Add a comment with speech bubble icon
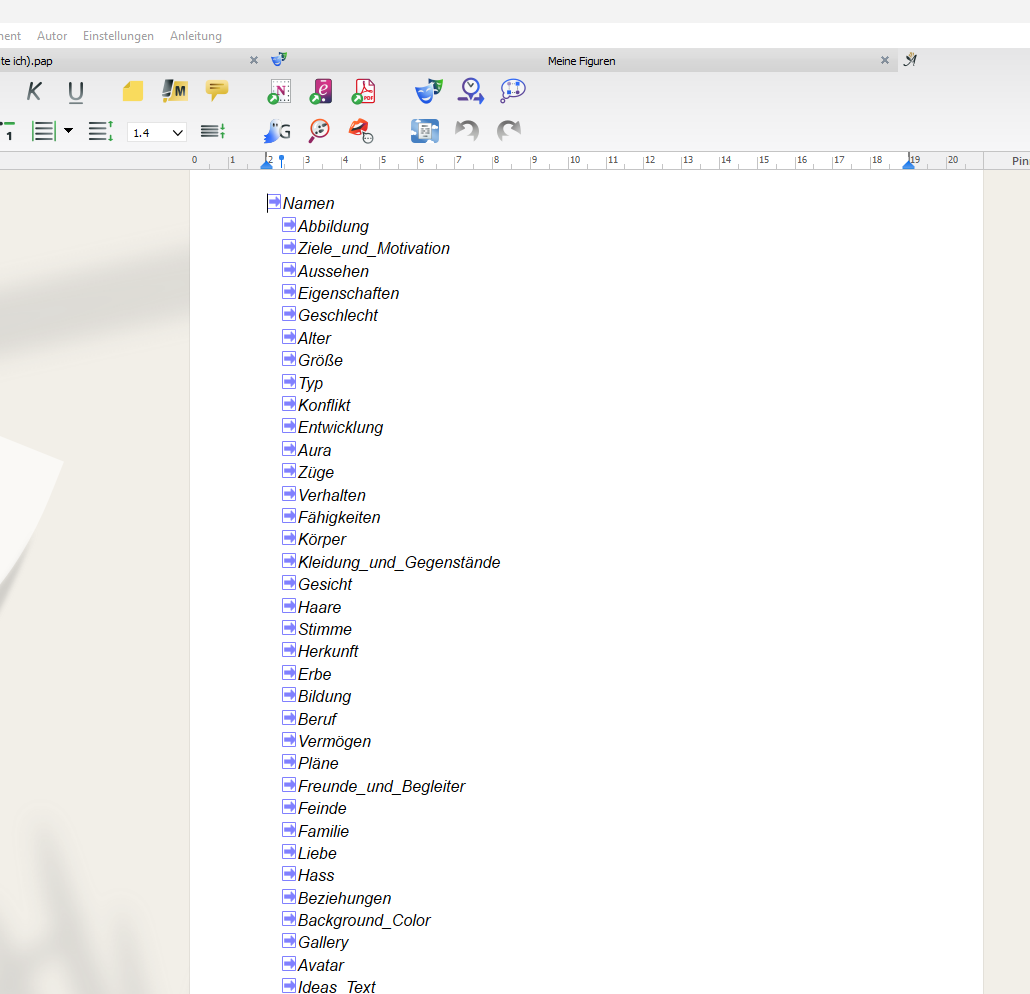This screenshot has width=1030, height=994. (217, 91)
